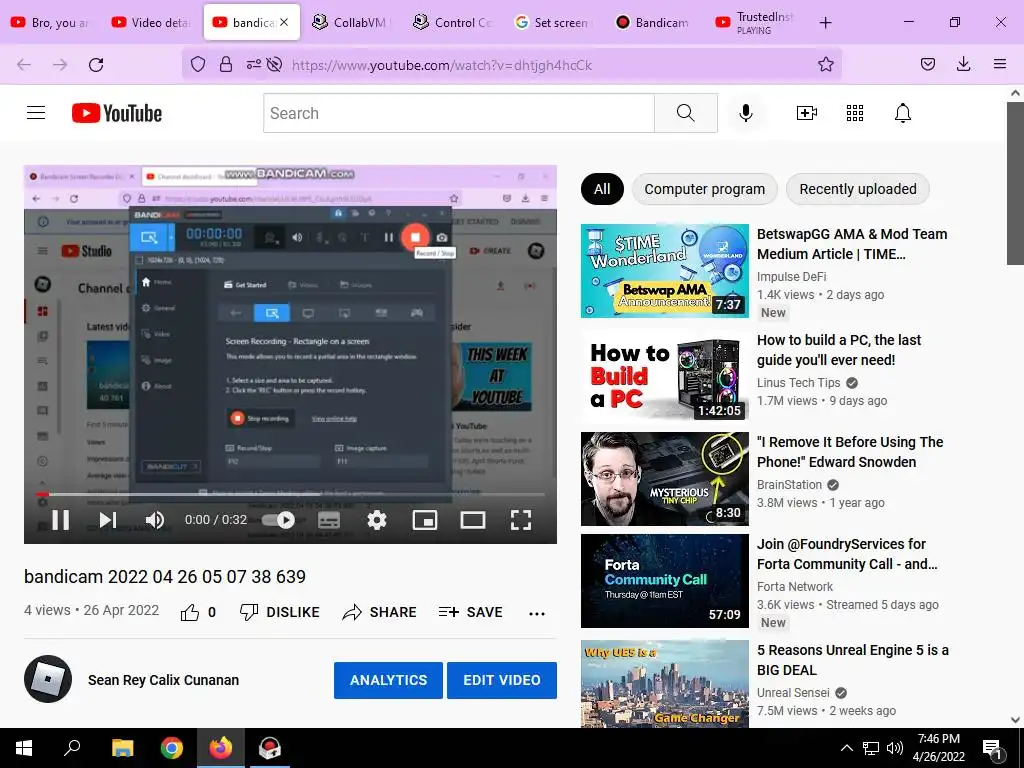Start voice search with the microphone icon

point(745,113)
